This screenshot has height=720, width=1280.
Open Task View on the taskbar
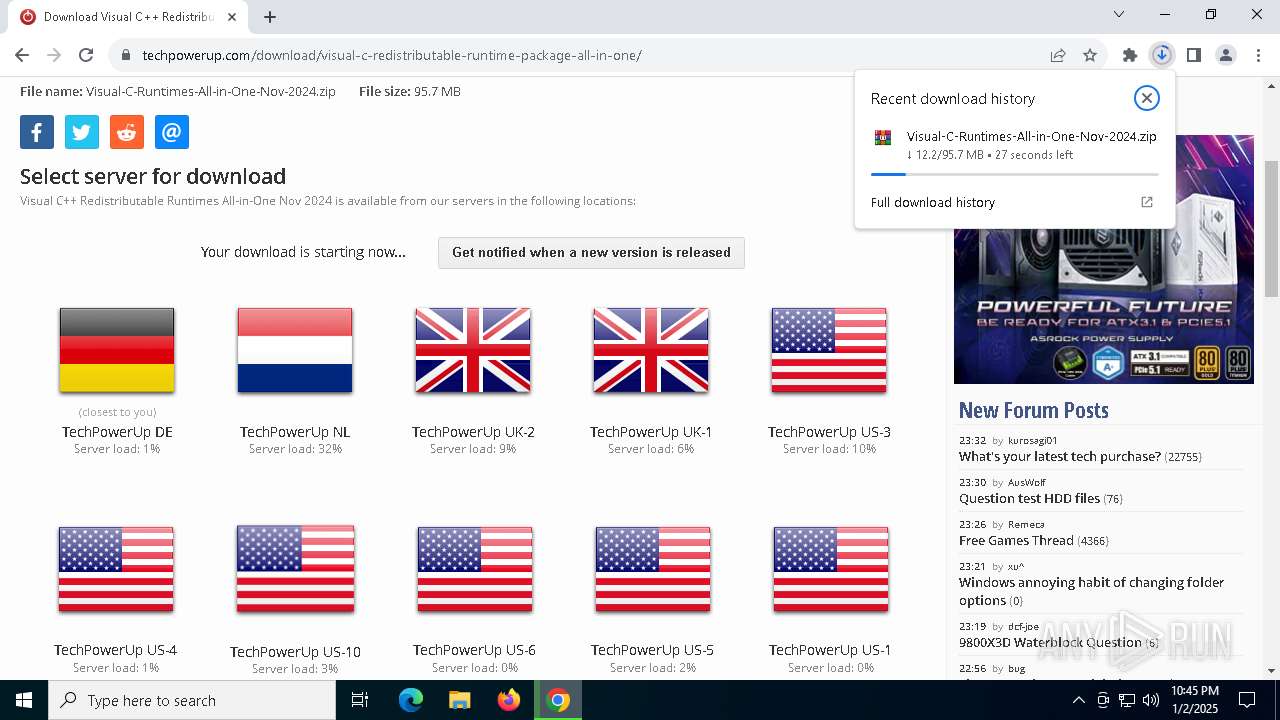pos(360,700)
